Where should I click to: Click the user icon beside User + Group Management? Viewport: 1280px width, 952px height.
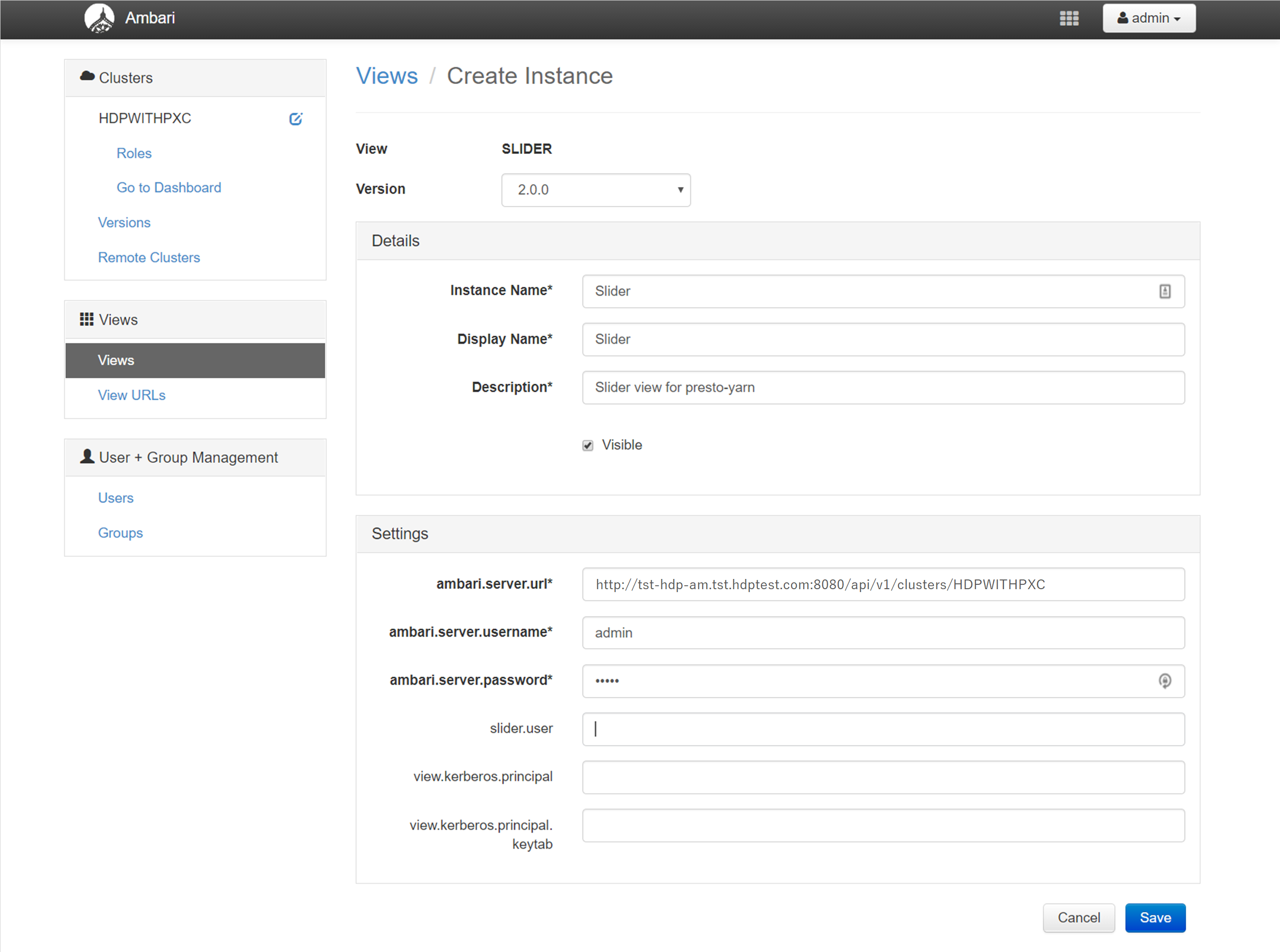click(x=87, y=457)
